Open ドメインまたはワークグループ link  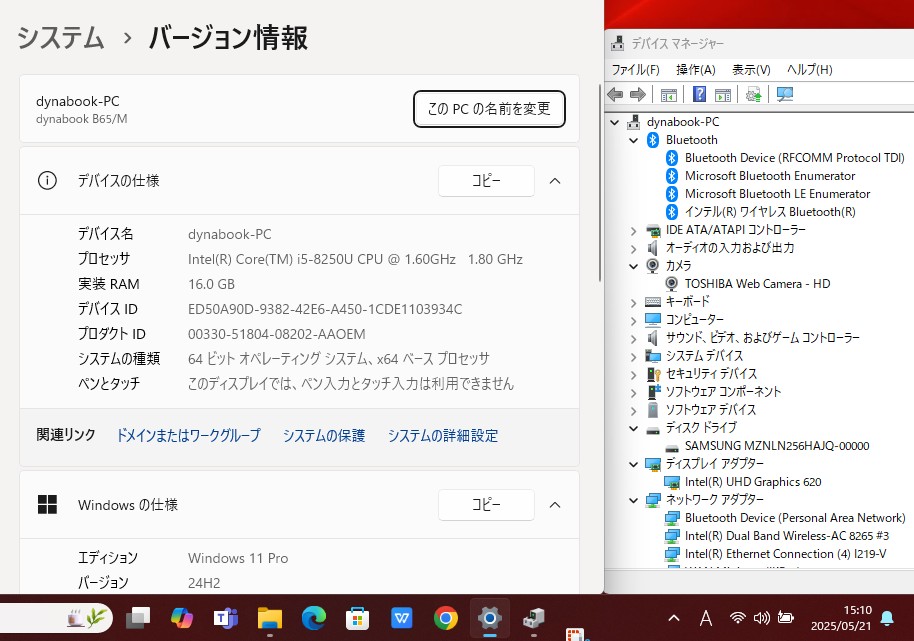click(x=189, y=435)
